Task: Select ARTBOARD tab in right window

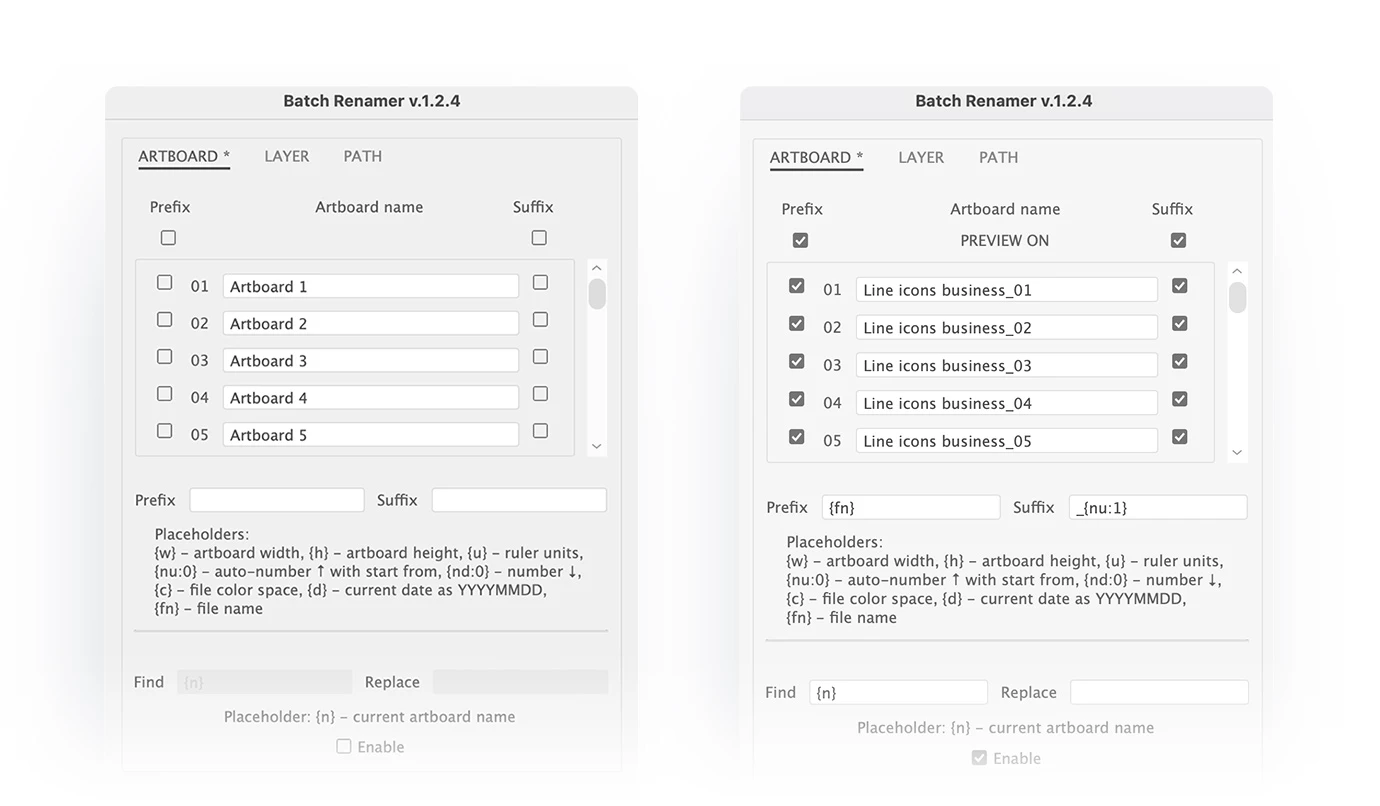Action: click(x=816, y=157)
